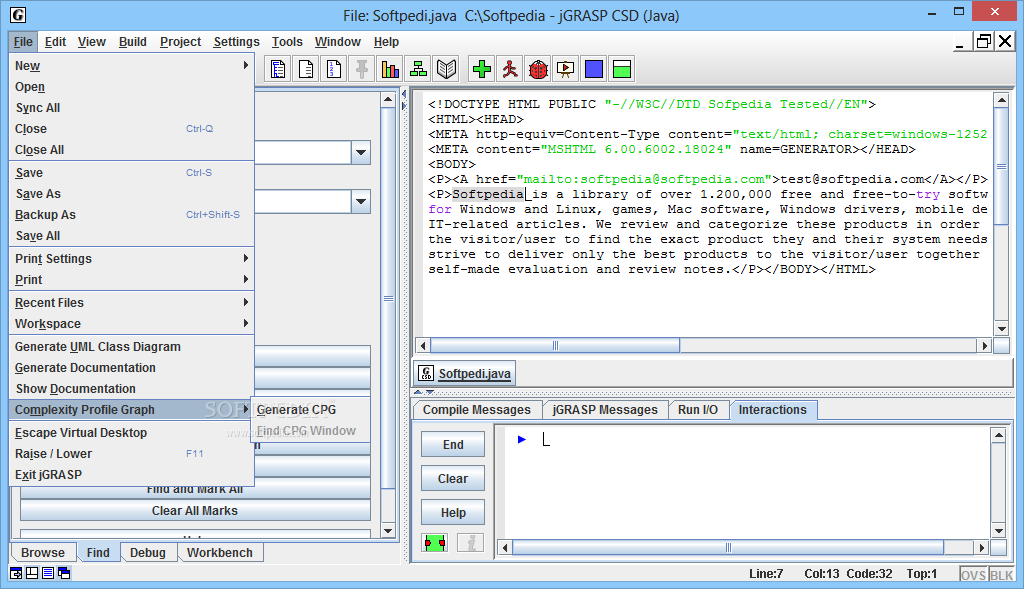Click the inner document close X icon
Image resolution: width=1024 pixels, height=589 pixels.
pyautogui.click(x=1006, y=42)
